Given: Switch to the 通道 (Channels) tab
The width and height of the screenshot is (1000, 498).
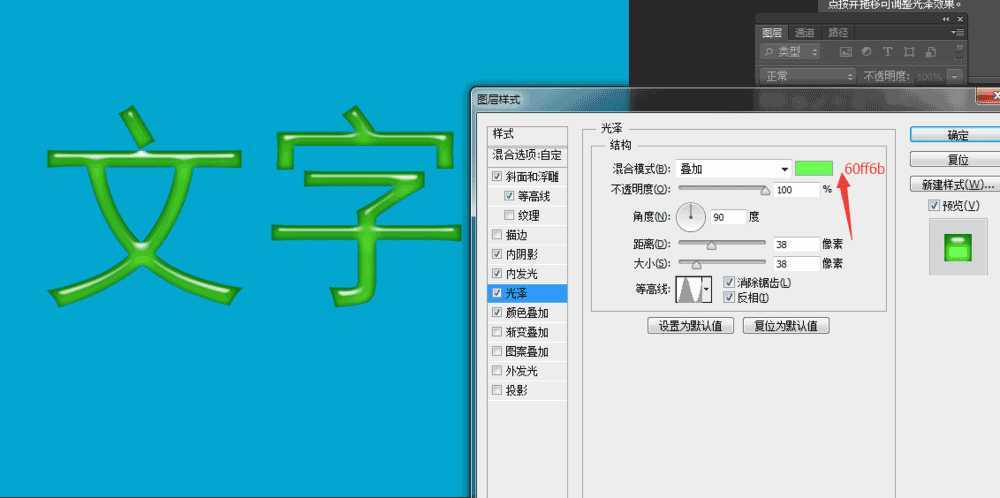Looking at the screenshot, I should coord(806,32).
